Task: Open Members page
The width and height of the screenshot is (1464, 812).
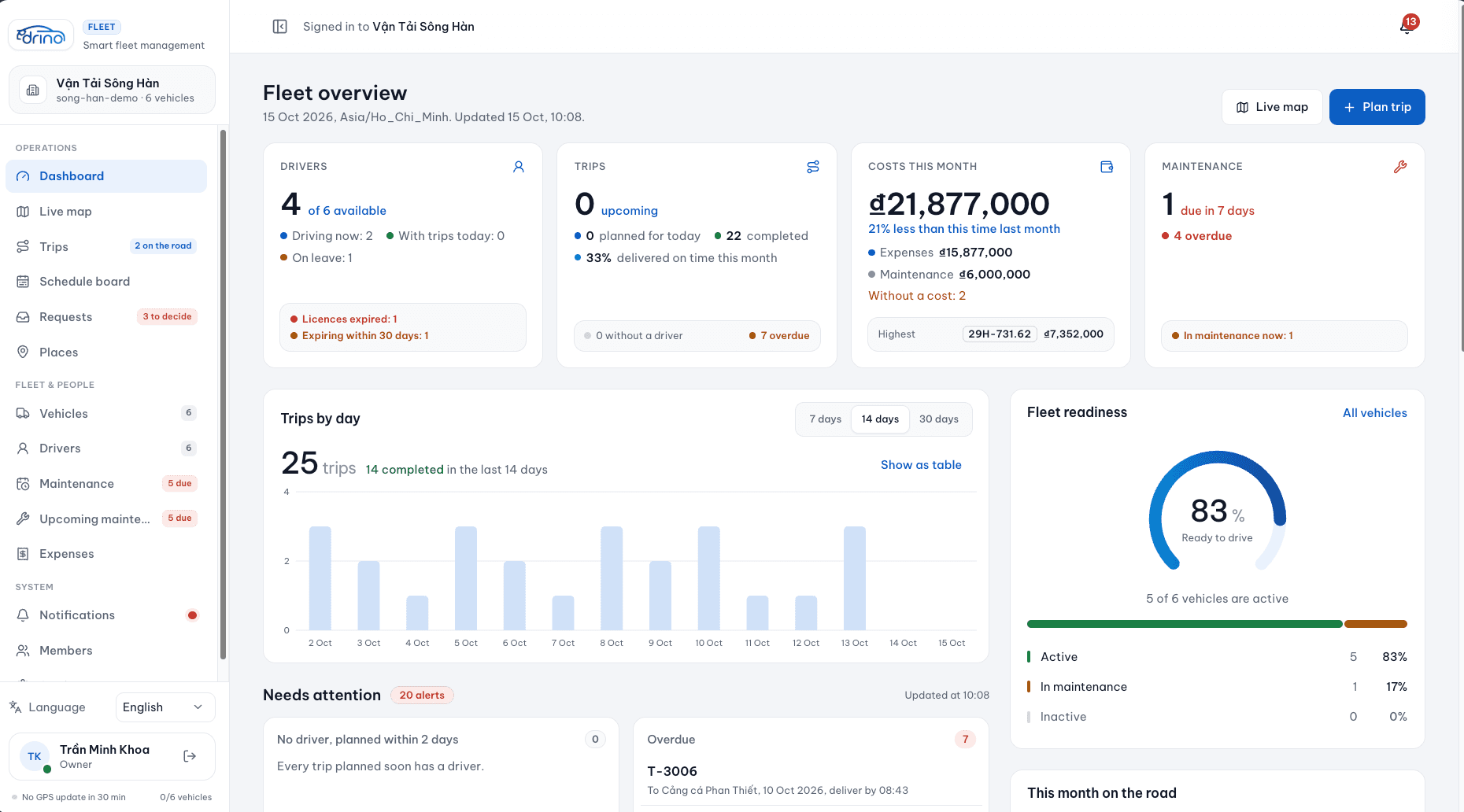Action: 106,651
